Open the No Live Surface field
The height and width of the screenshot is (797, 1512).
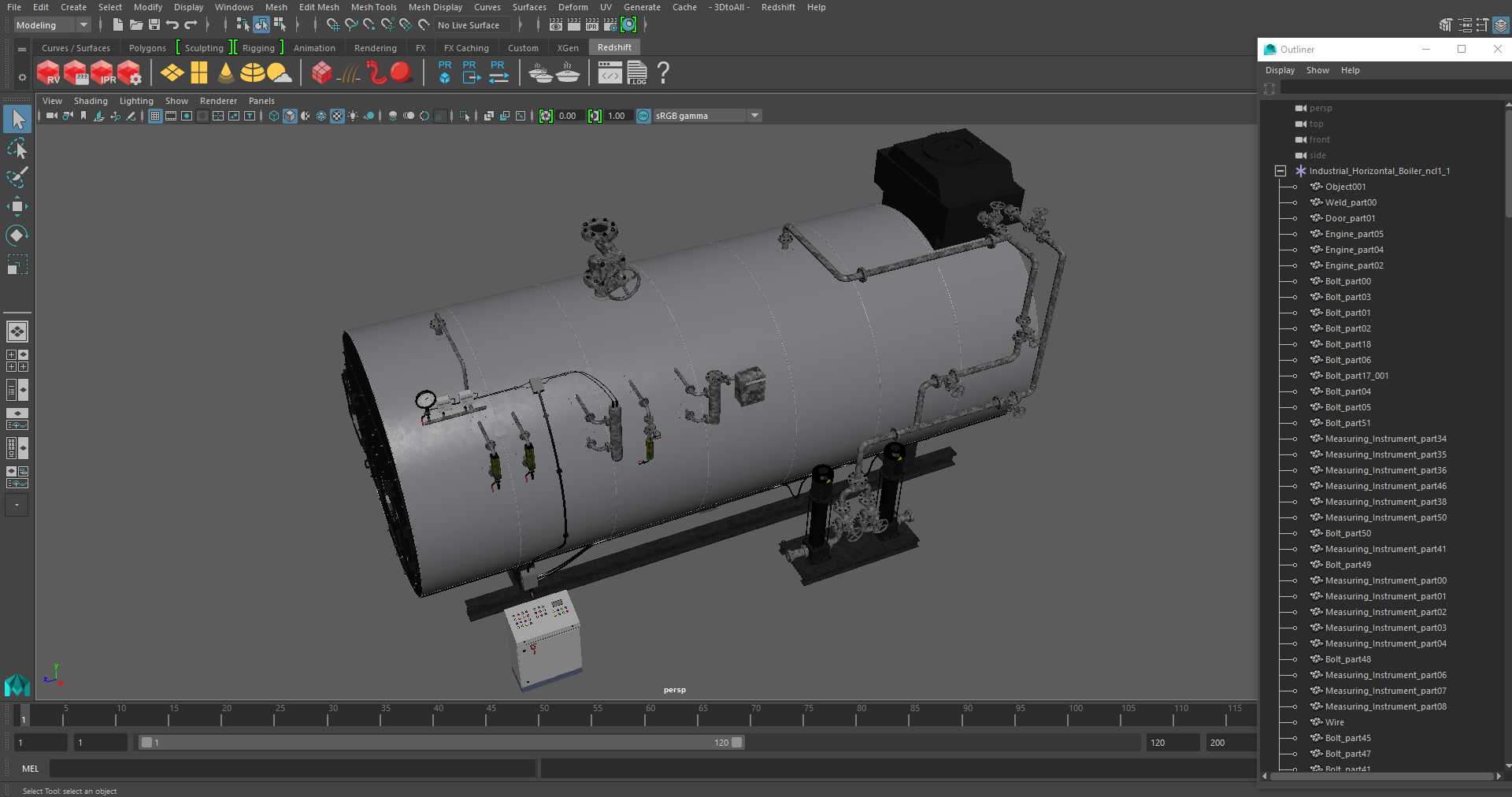tap(472, 25)
